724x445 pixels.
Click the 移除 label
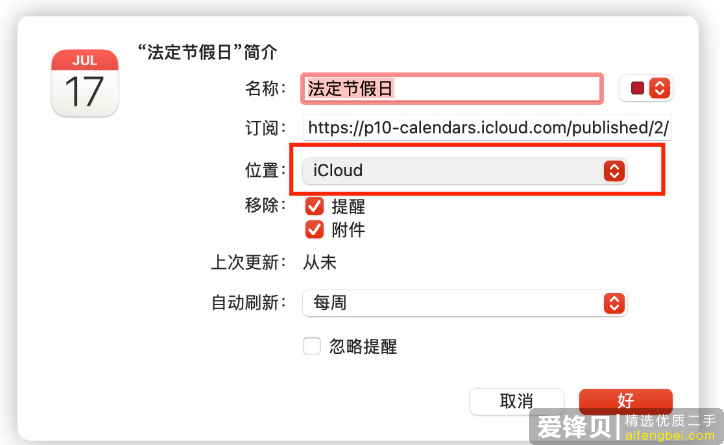[266, 207]
